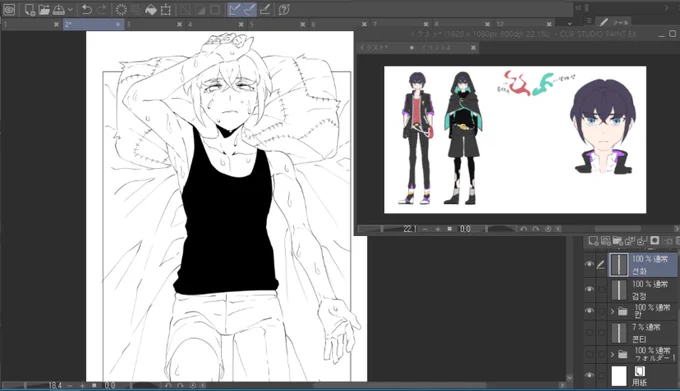Show the フォルダー1 folder layer
Image resolution: width=680 pixels, height=391 pixels.
pyautogui.click(x=589, y=354)
